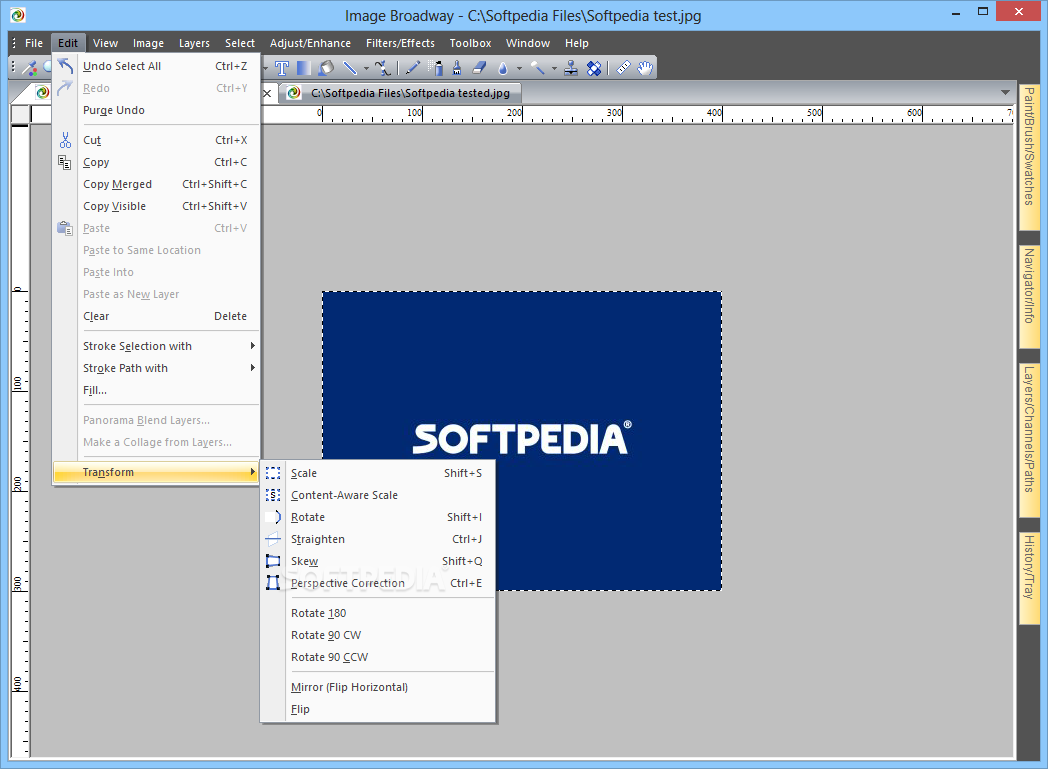Select the Paintbrush tool
Image resolution: width=1048 pixels, height=769 pixels.
click(x=457, y=67)
